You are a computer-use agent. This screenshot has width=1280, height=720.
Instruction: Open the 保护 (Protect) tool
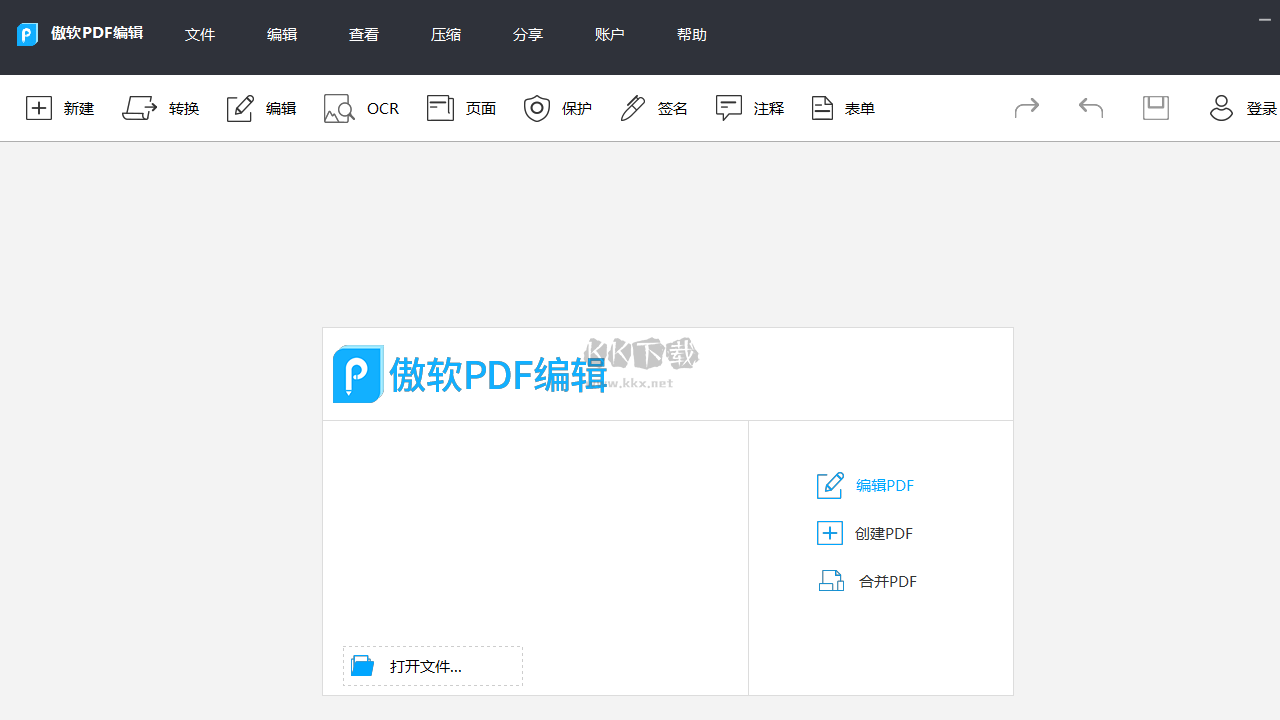tap(557, 108)
